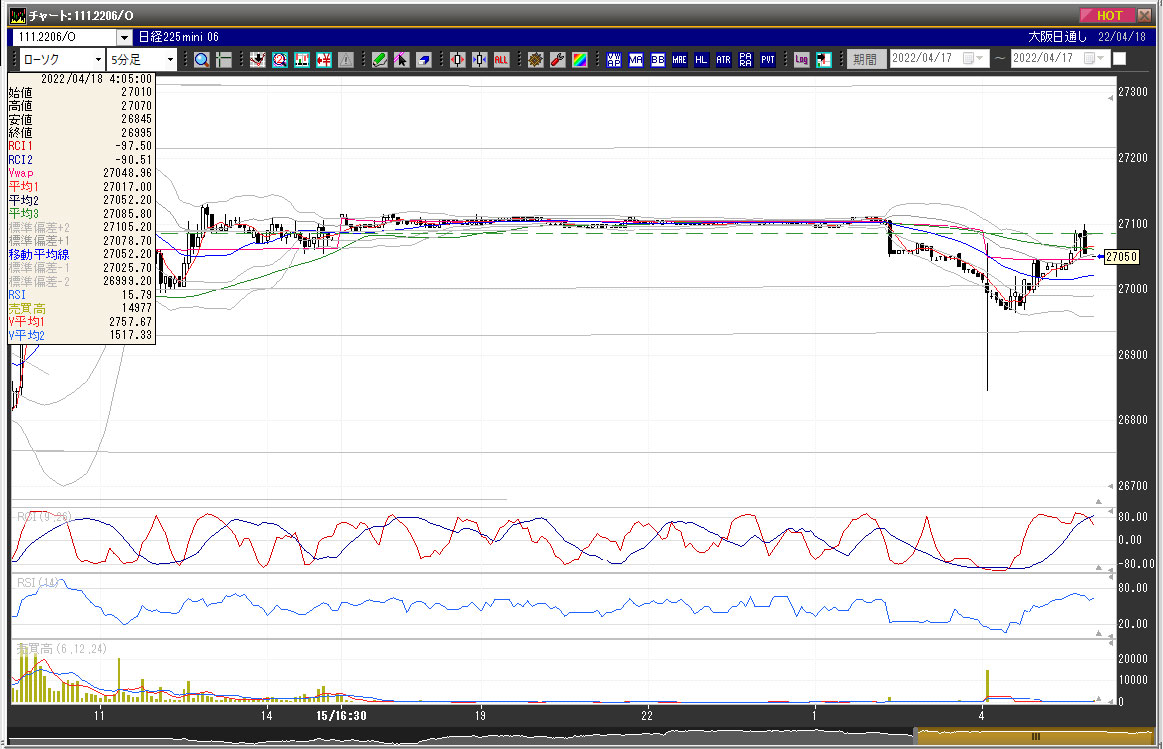Click the RCI1 value -97.50
This screenshot has width=1163, height=749.
[134, 146]
